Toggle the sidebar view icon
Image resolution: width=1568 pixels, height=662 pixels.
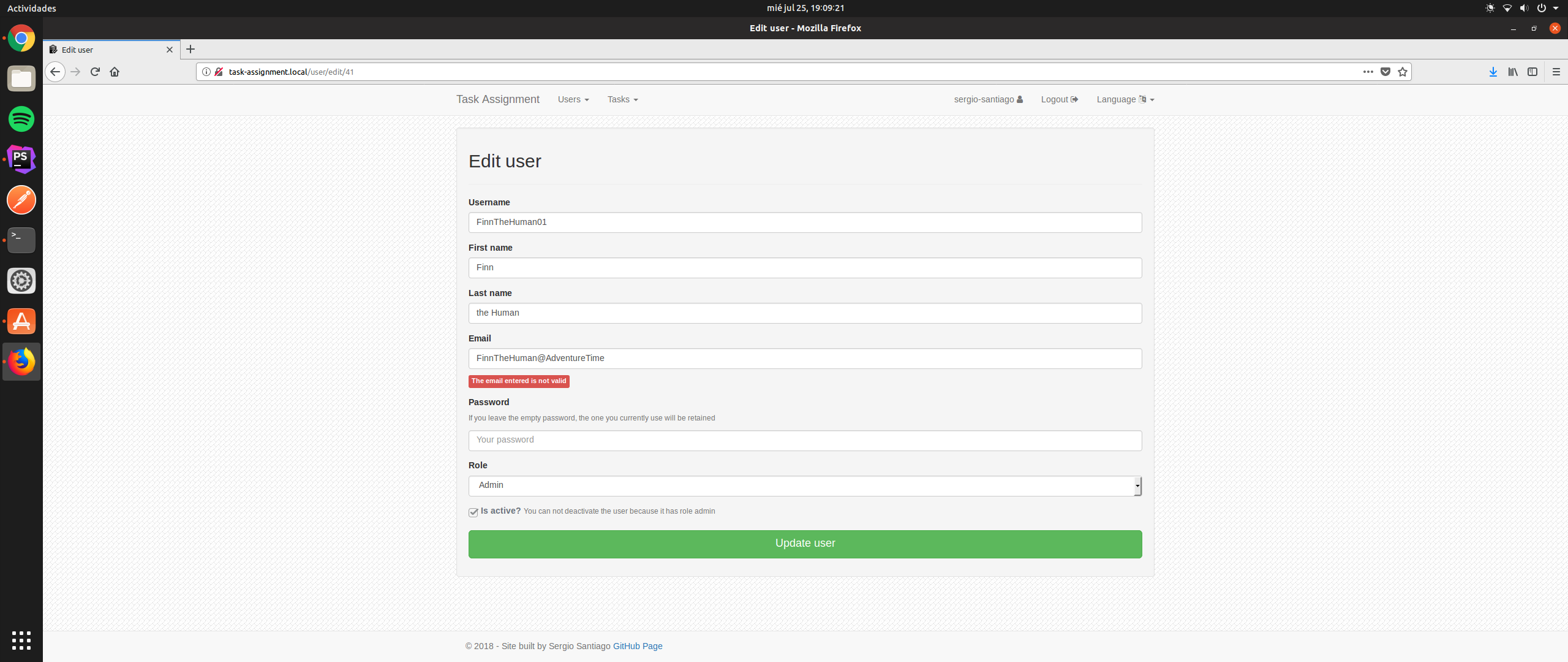[1532, 72]
